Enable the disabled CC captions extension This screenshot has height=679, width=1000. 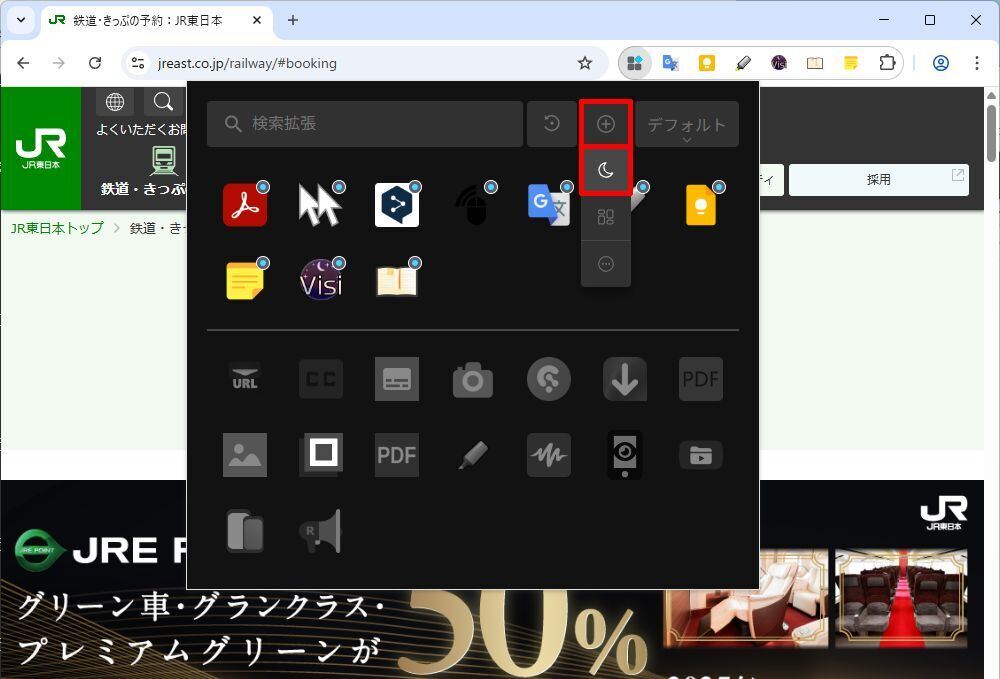point(320,379)
